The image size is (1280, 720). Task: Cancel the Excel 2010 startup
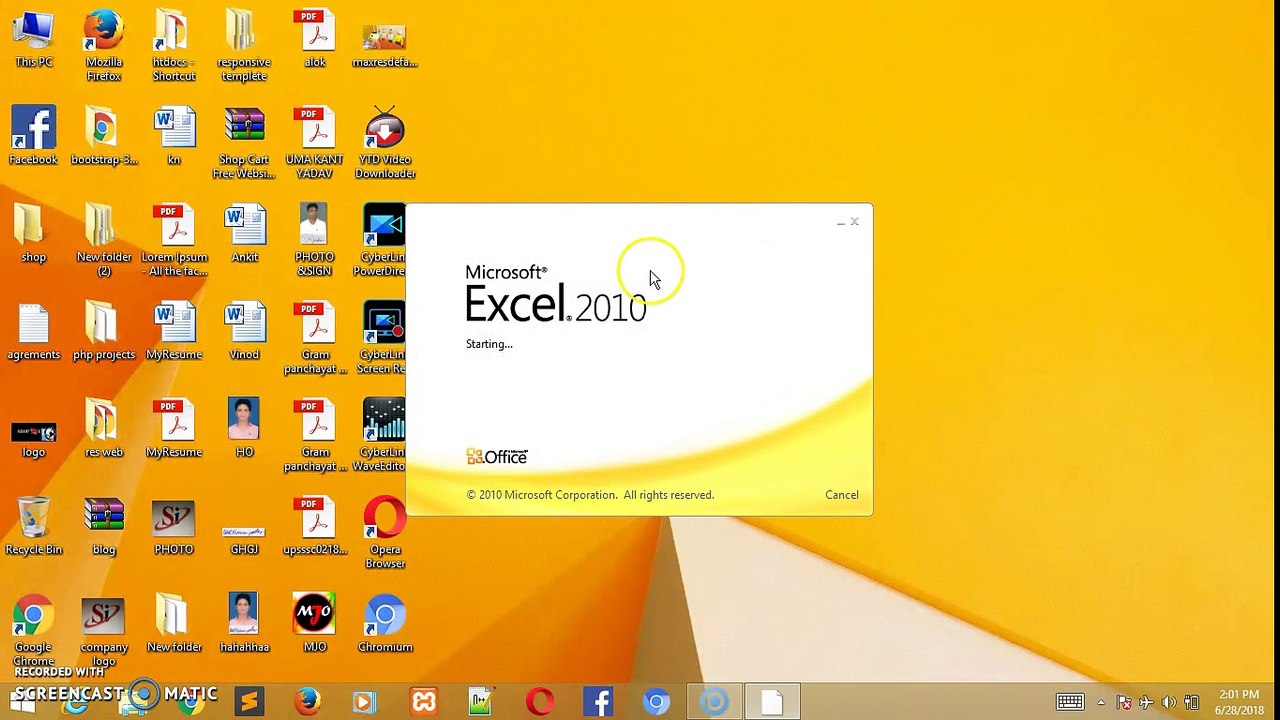pyautogui.click(x=841, y=495)
